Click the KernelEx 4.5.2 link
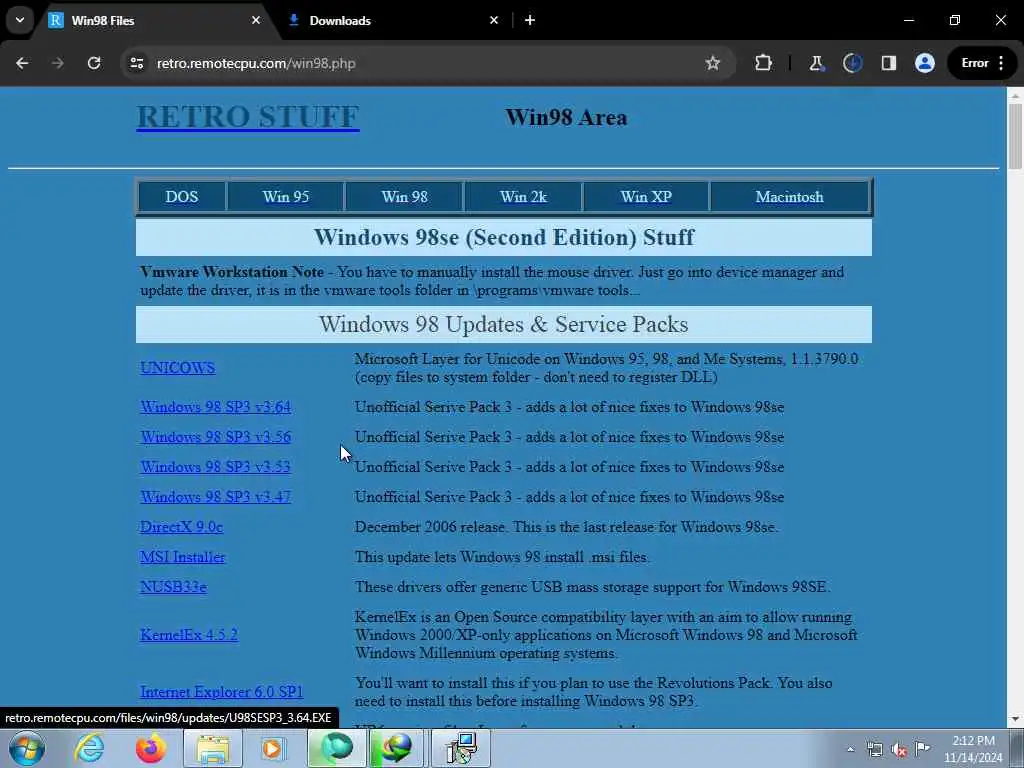Viewport: 1024px width, 768px height. pos(189,635)
